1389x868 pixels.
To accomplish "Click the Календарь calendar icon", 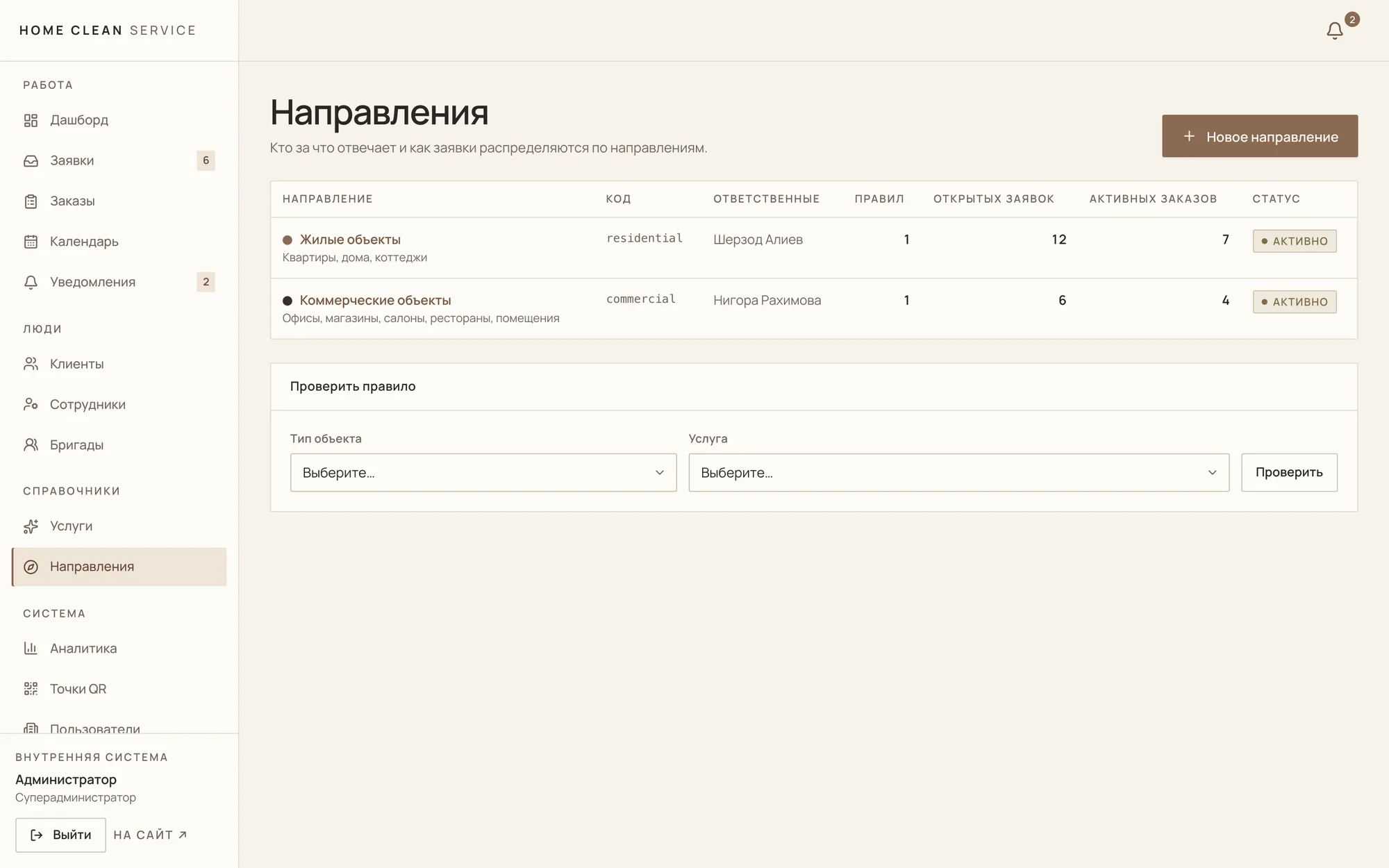I will [x=31, y=242].
